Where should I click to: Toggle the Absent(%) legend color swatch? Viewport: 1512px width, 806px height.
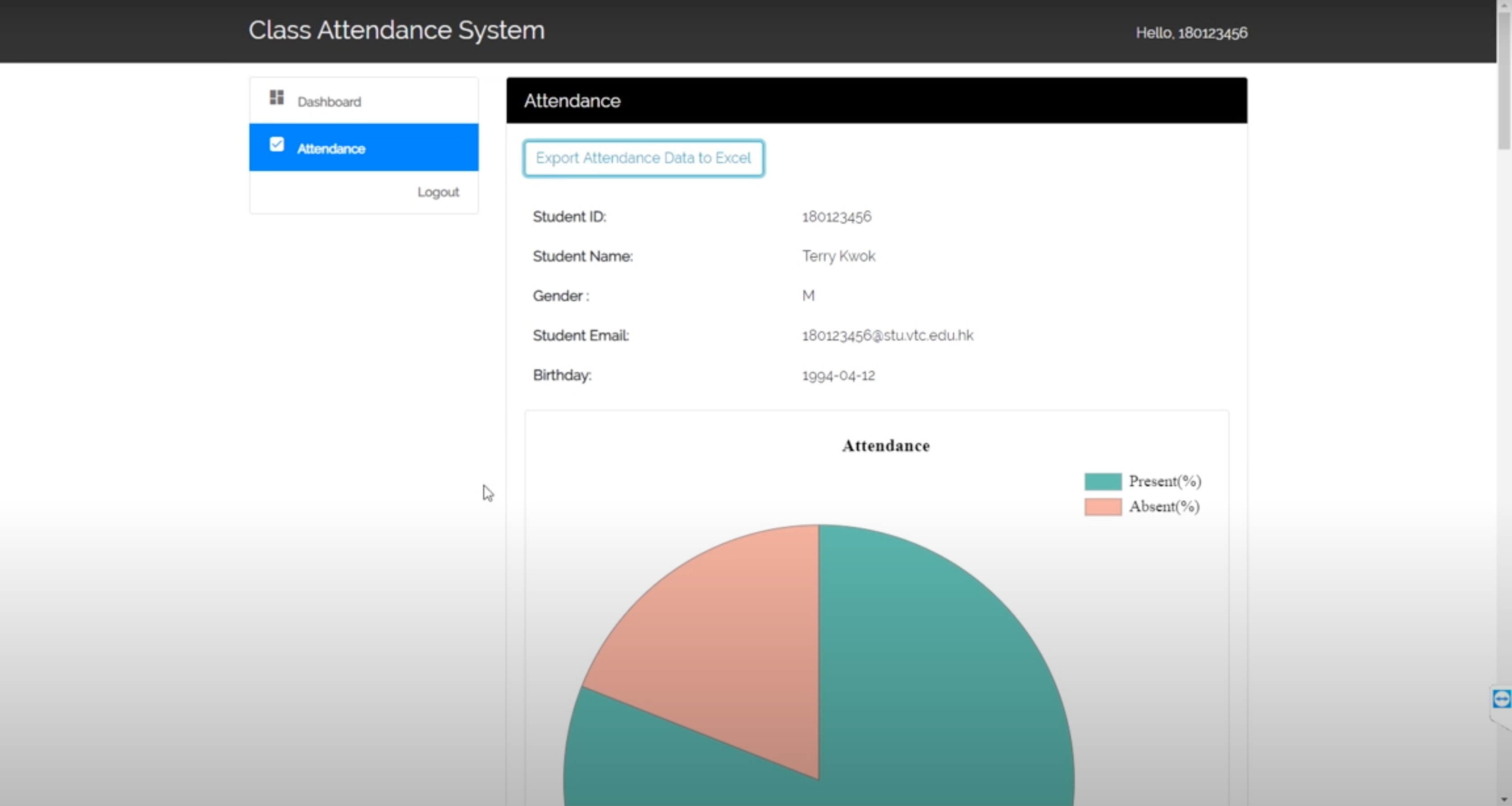click(x=1102, y=507)
